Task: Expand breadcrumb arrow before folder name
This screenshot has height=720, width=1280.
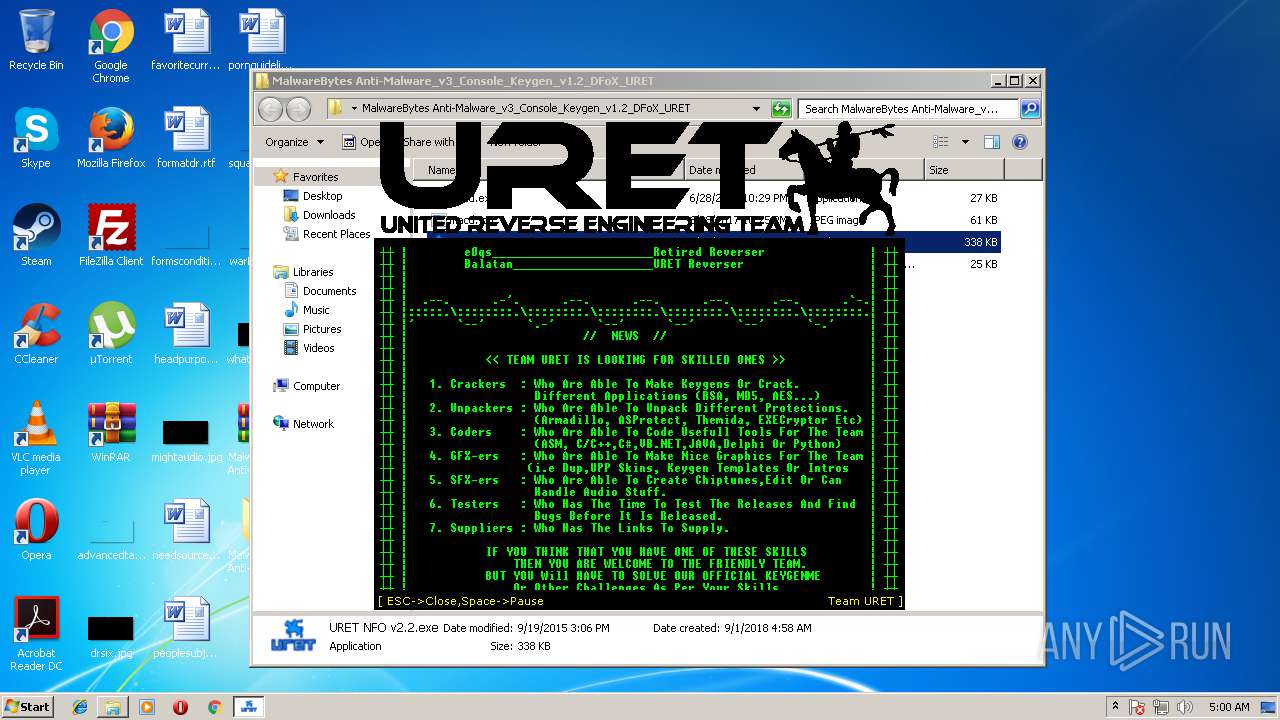Action: (x=354, y=108)
